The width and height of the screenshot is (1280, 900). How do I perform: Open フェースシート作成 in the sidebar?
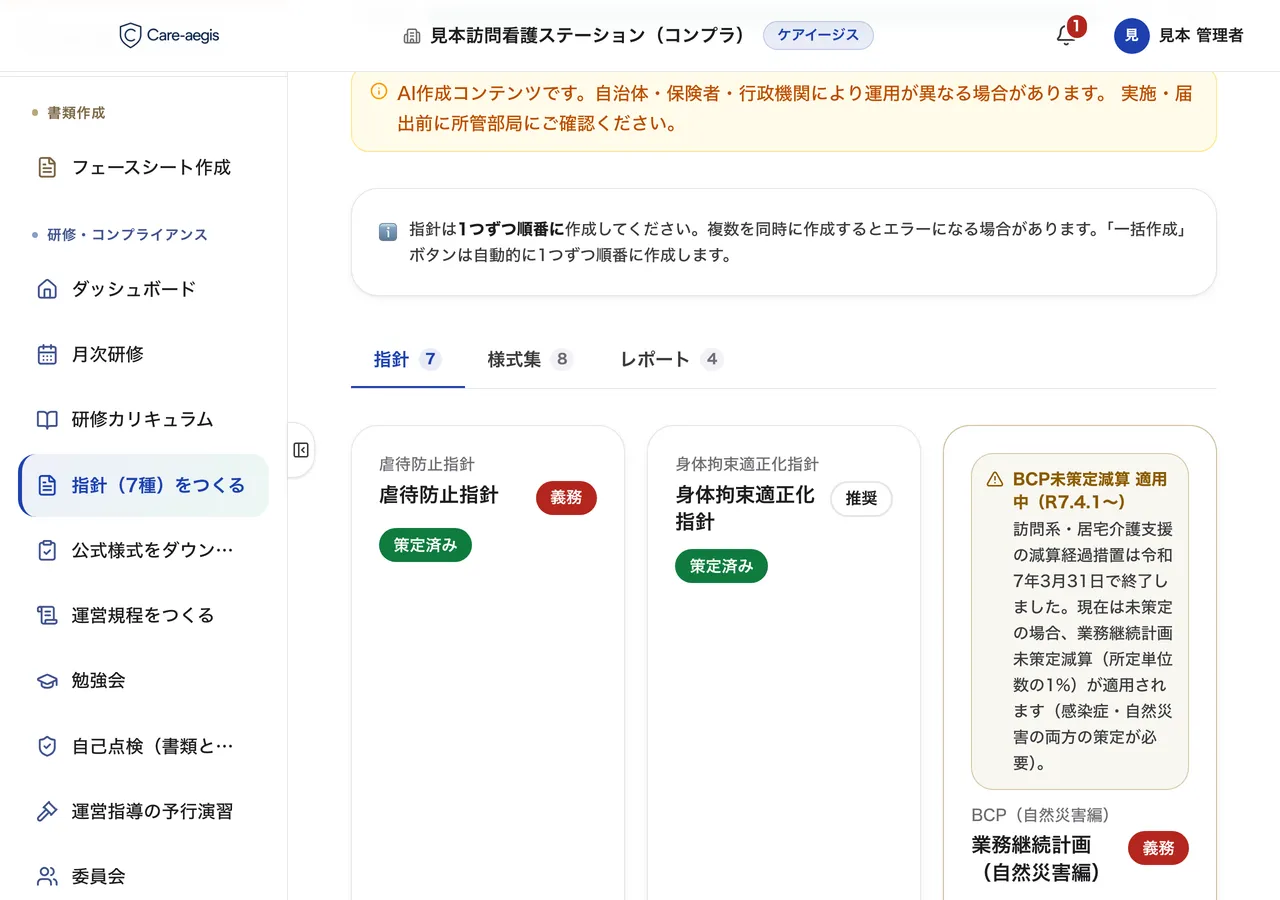143,167
